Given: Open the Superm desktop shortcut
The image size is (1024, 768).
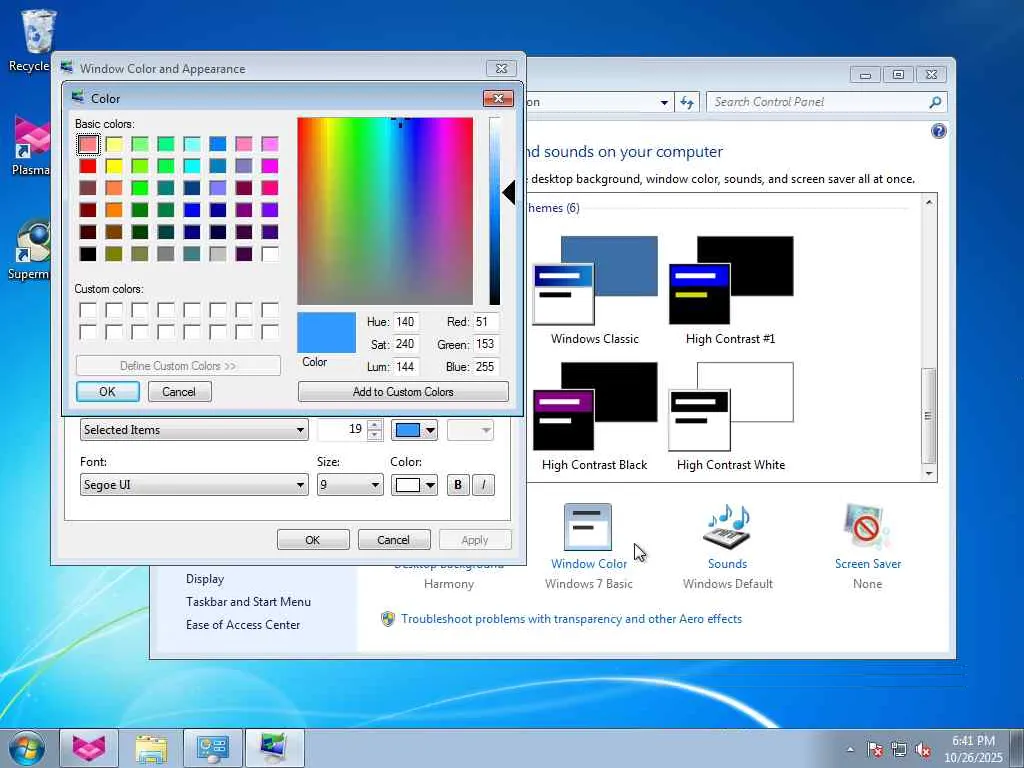Looking at the screenshot, I should (30, 249).
